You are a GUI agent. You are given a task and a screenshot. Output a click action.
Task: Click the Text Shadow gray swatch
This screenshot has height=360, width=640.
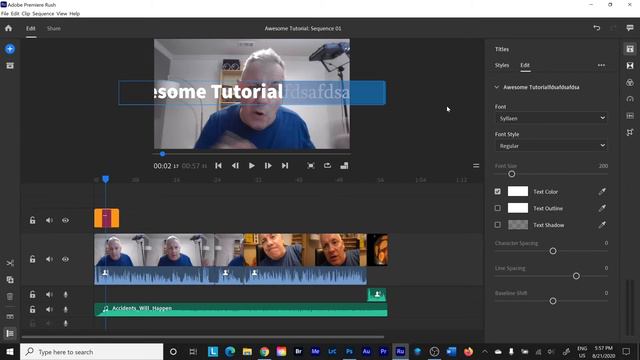[x=518, y=225]
